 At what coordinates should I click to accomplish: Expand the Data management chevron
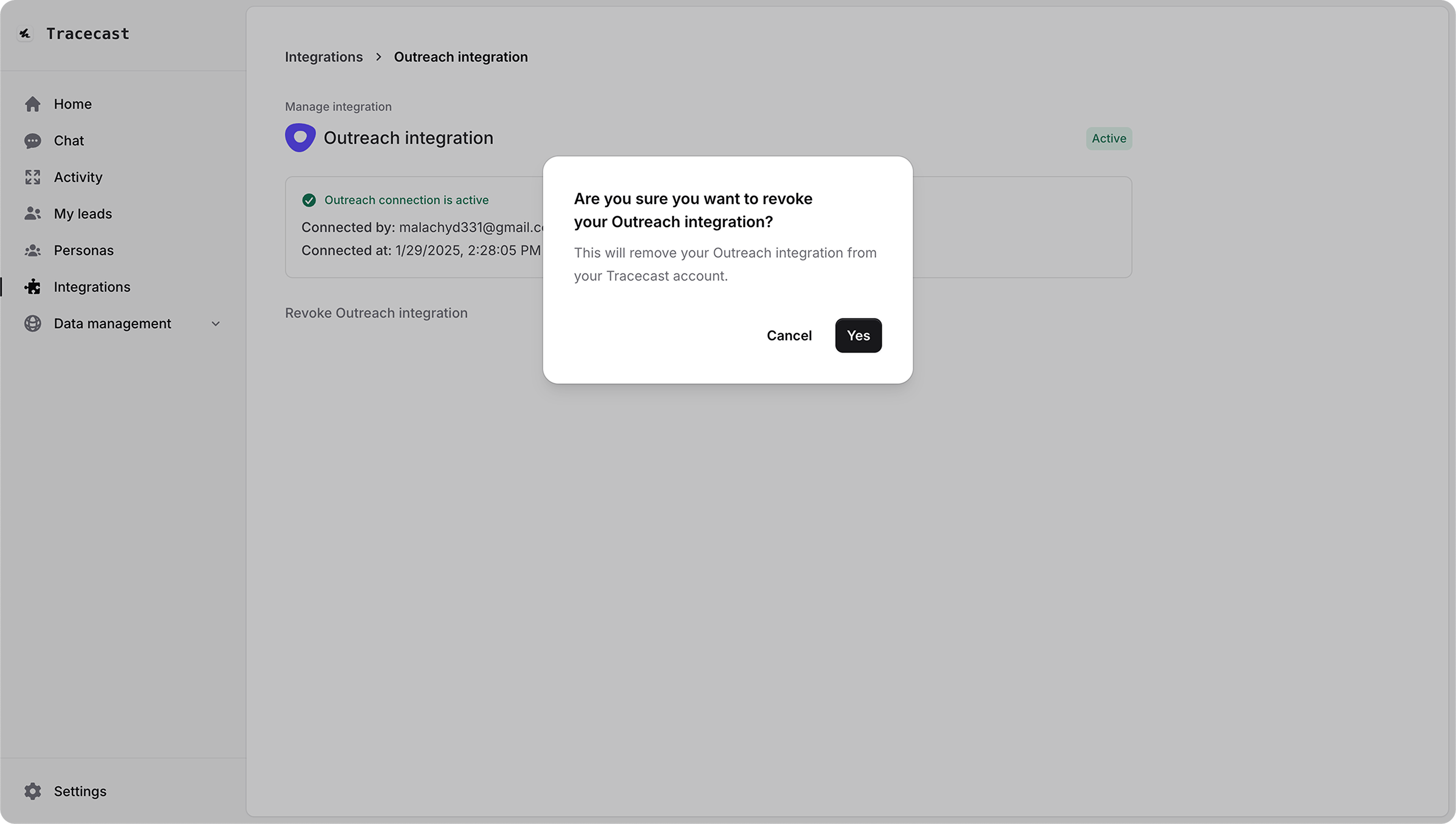[x=216, y=324]
